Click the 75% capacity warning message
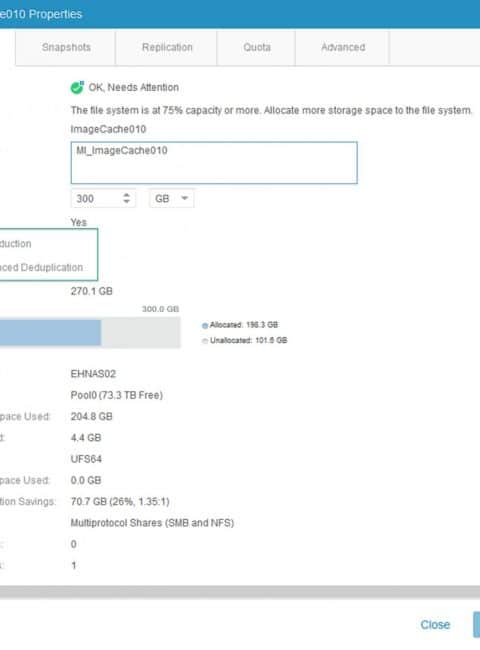The width and height of the screenshot is (480, 650). (272, 110)
